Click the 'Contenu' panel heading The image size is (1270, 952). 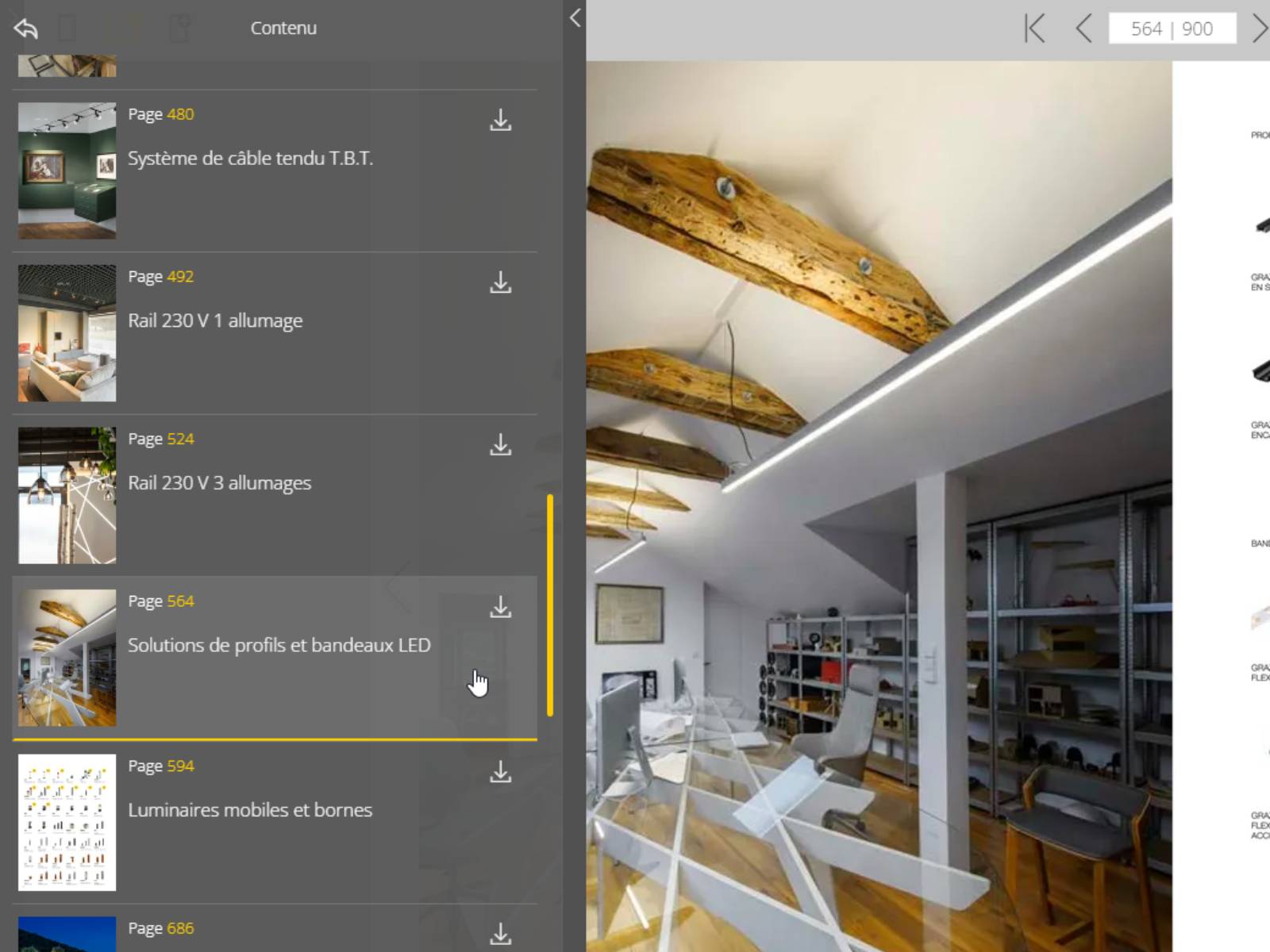pos(283,28)
